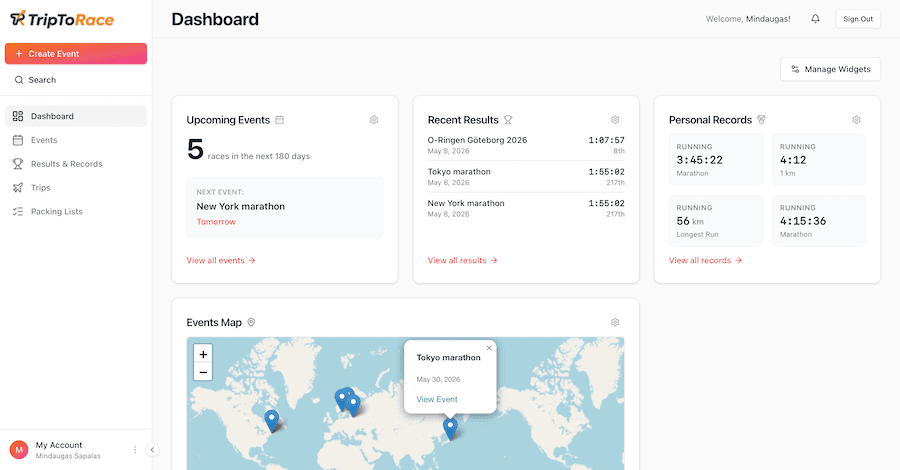Image resolution: width=900 pixels, height=470 pixels.
Task: Open the My Account options menu
Action: pos(135,450)
